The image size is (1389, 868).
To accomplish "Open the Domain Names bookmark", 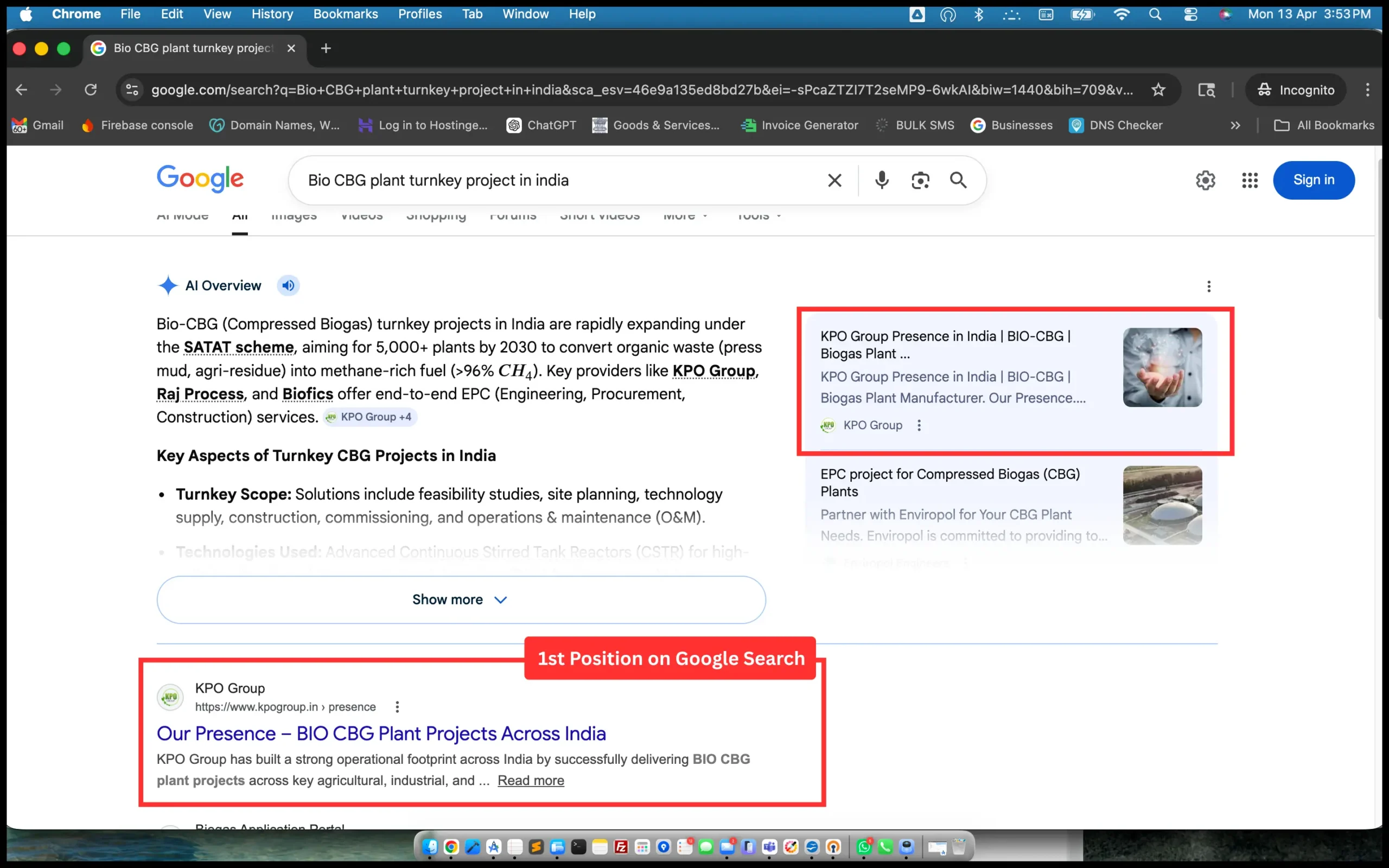I will tap(275, 125).
